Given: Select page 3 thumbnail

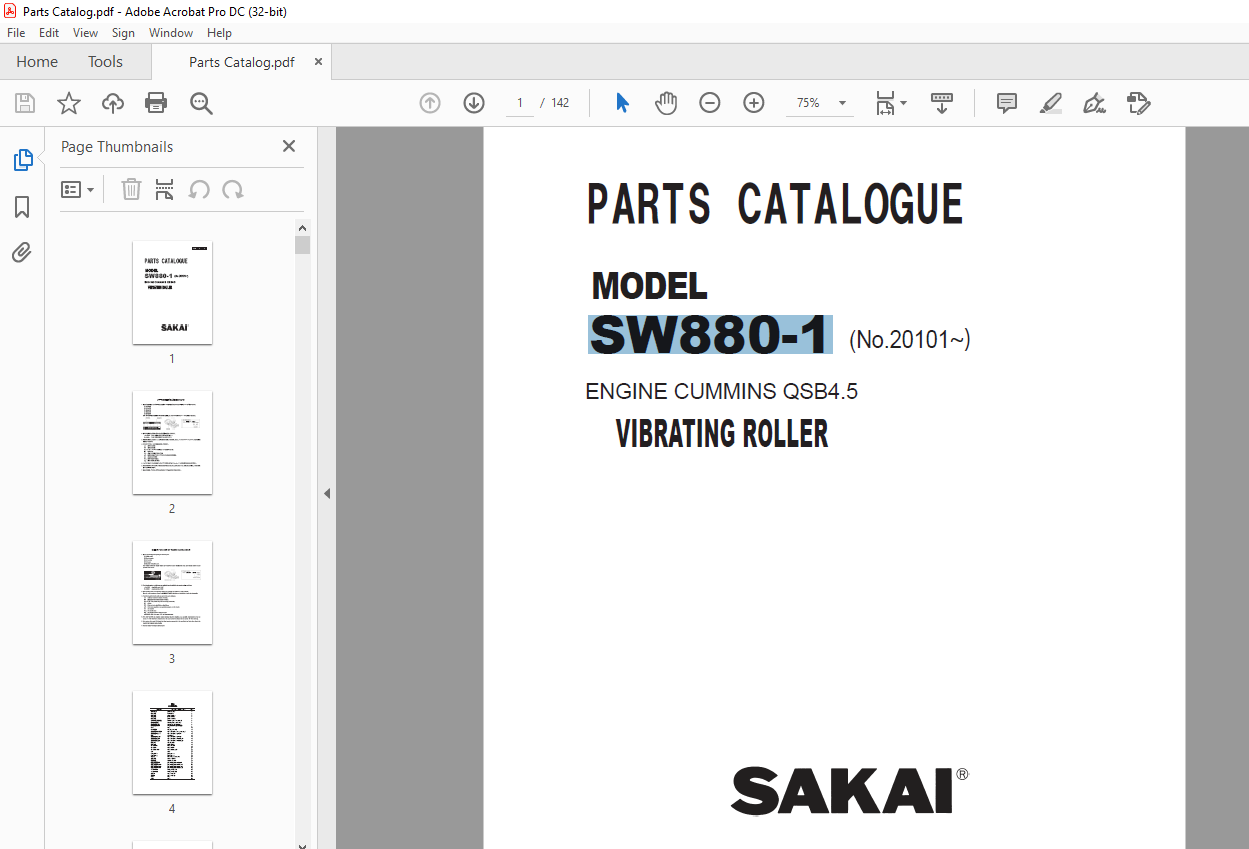Looking at the screenshot, I should point(172,593).
